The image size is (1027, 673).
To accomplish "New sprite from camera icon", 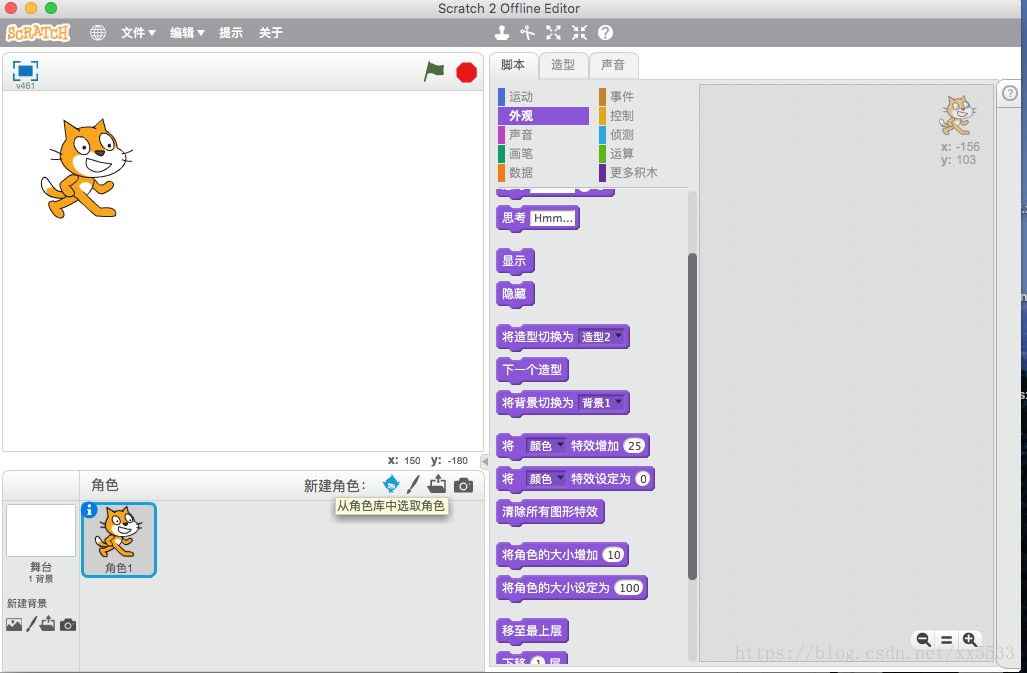I will [x=463, y=485].
